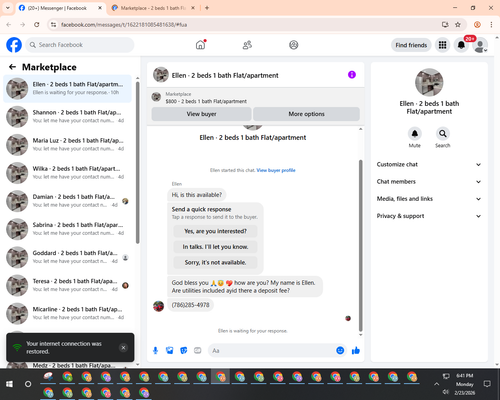Click the phone number message (786)285-4978

click(190, 305)
